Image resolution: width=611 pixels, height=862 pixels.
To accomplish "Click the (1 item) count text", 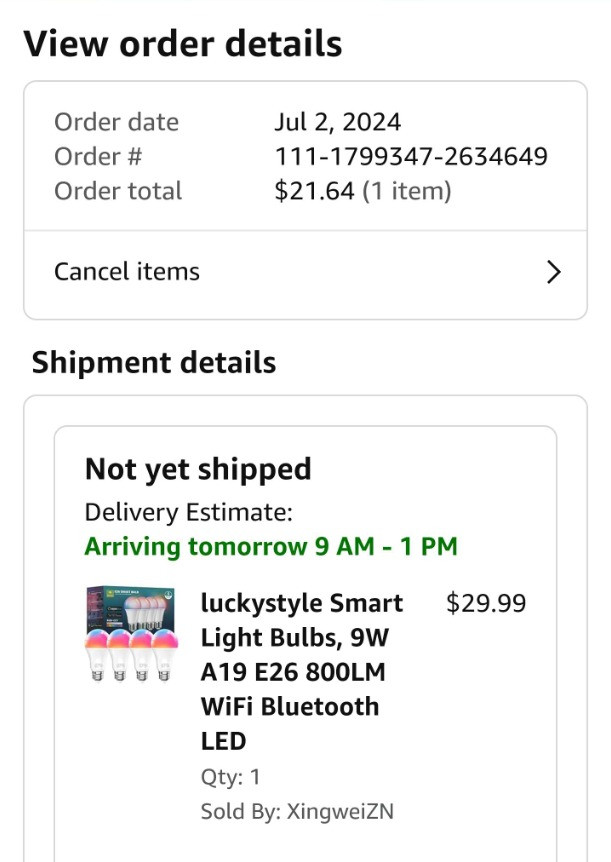I will pos(406,191).
